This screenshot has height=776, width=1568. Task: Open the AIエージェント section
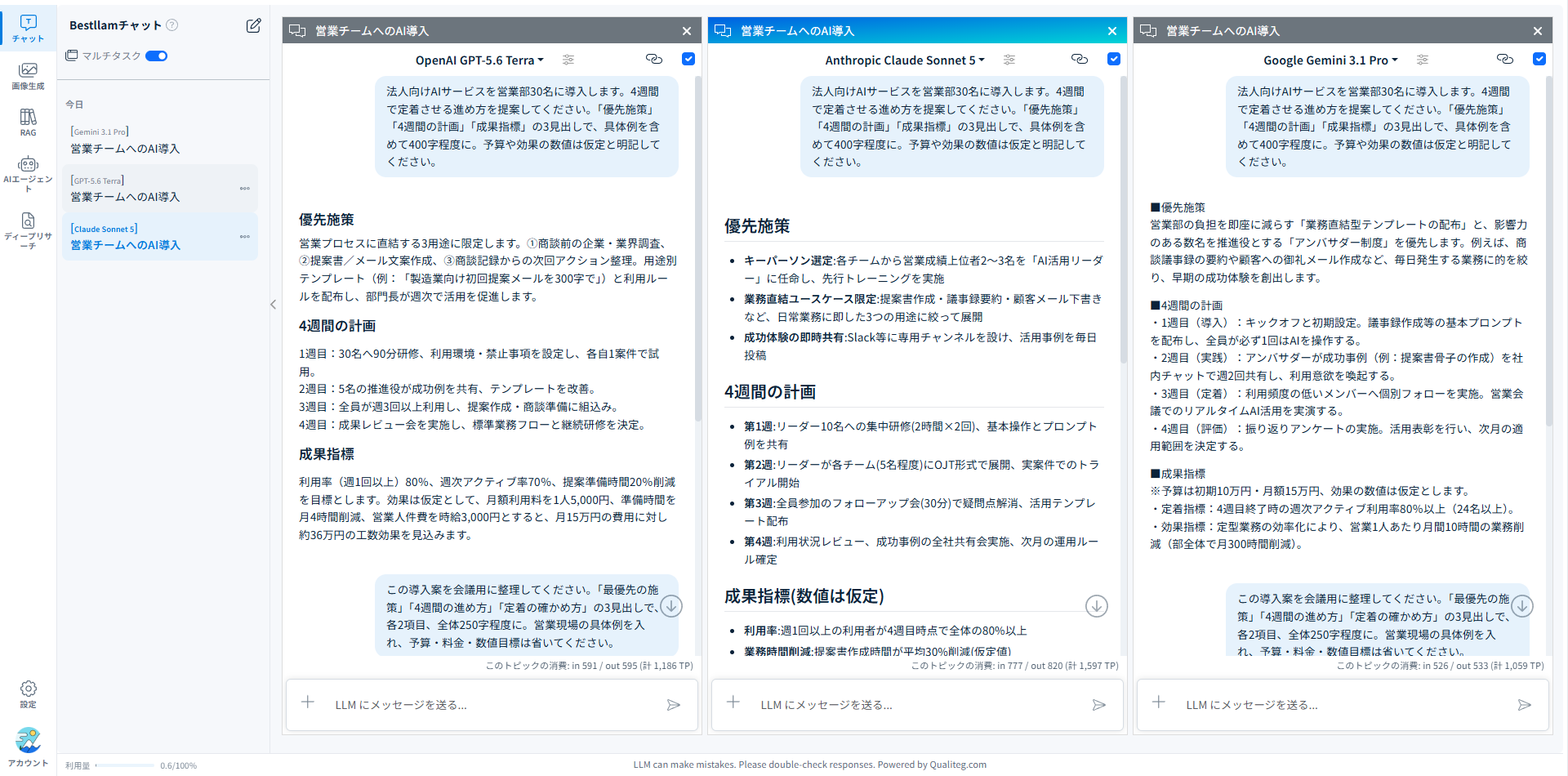coord(28,174)
